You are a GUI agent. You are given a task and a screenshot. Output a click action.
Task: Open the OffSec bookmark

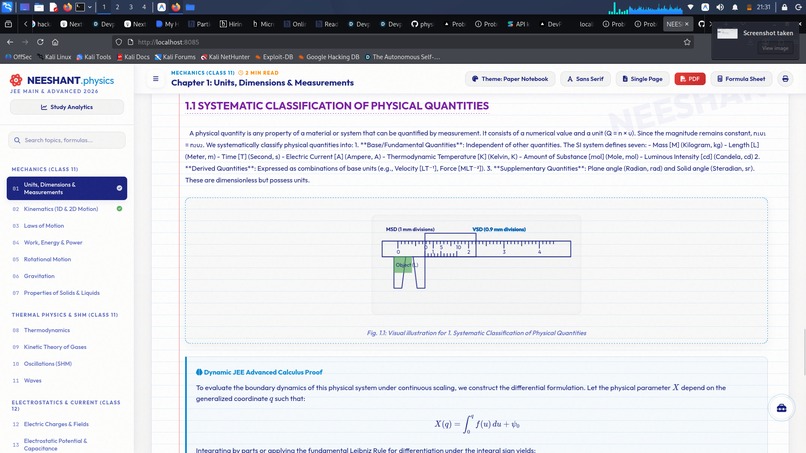click(18, 57)
